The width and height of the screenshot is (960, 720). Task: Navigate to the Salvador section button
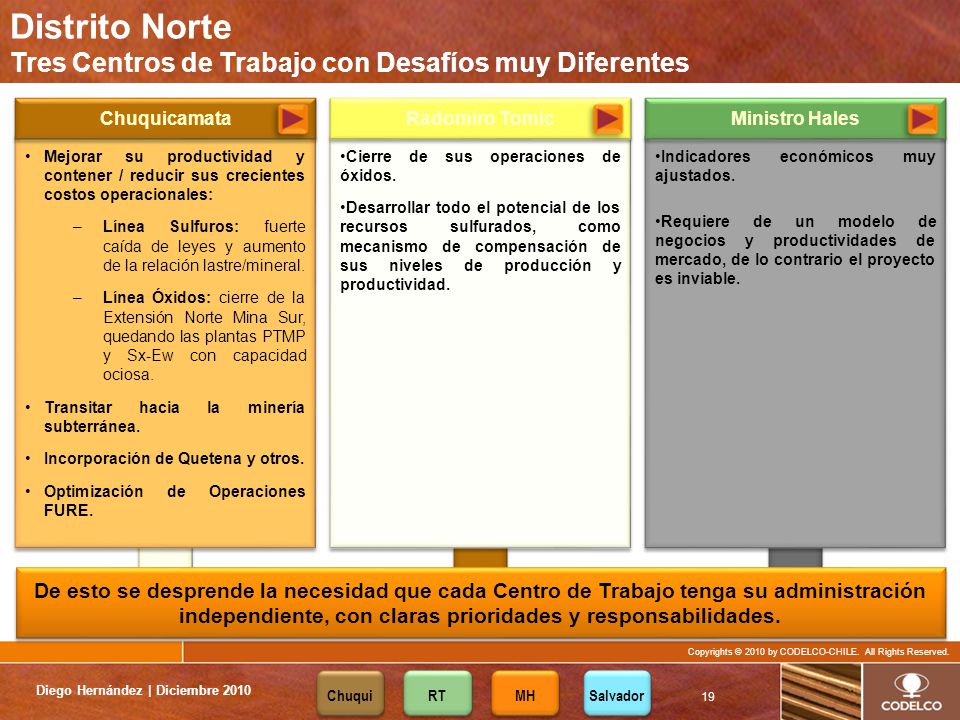[x=617, y=694]
